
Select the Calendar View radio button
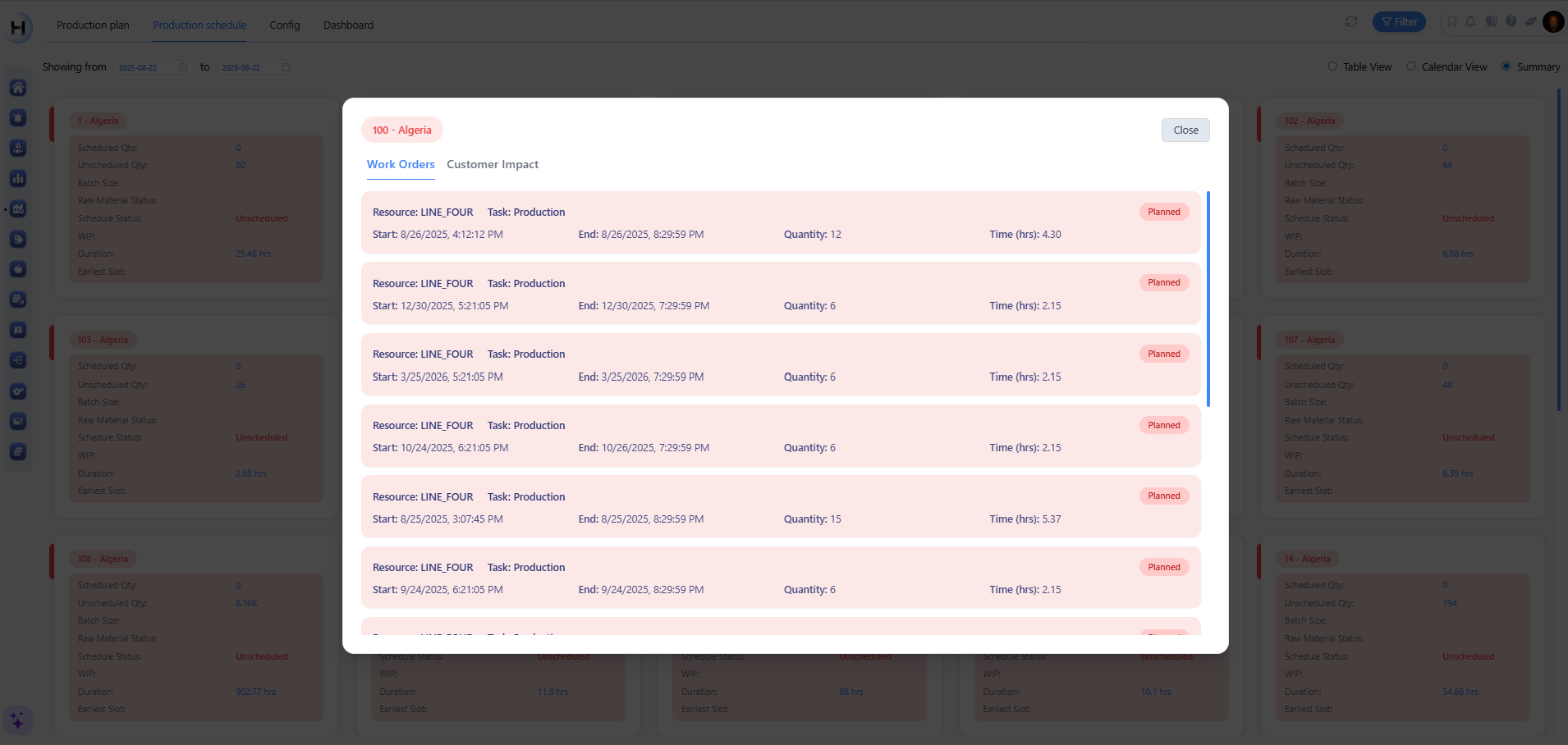(1411, 66)
